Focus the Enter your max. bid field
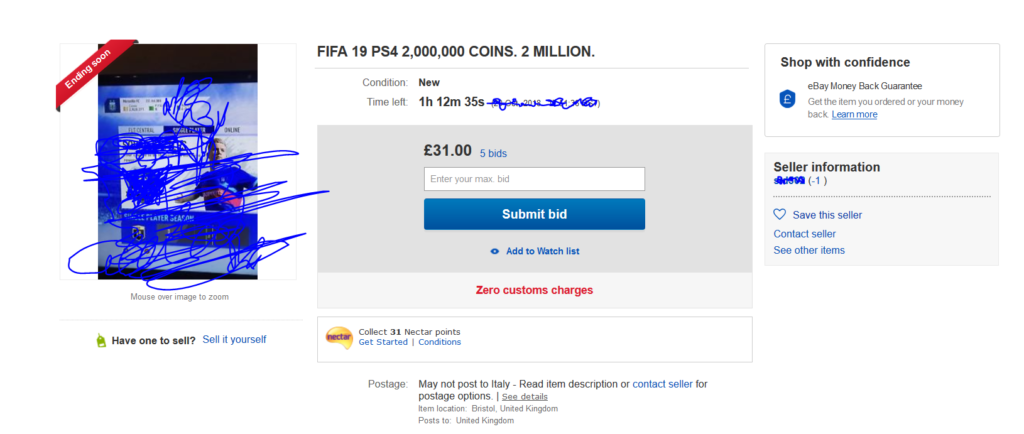This screenshot has height=434, width=1024. 534,179
